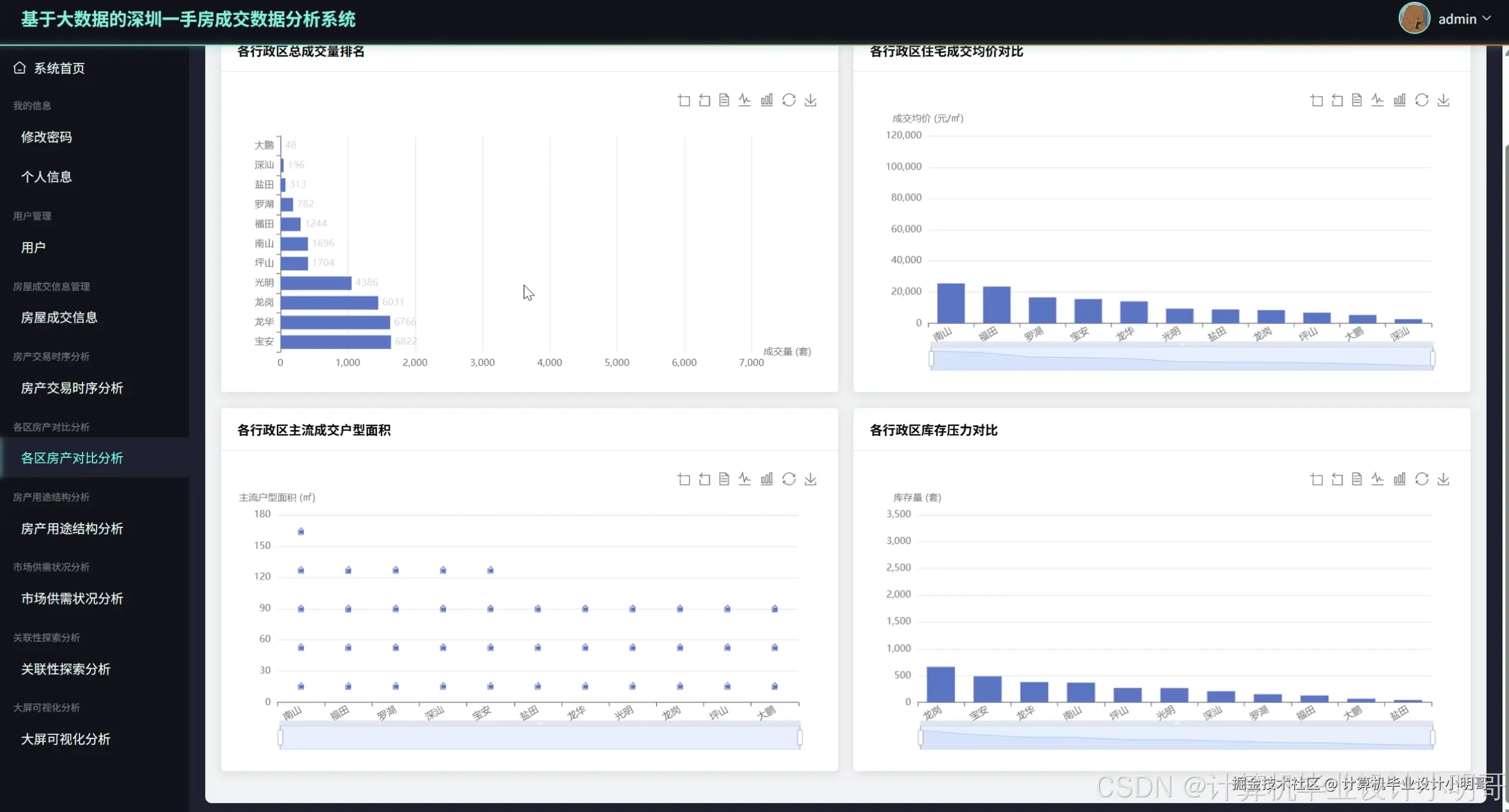Click save-as-image icon in district ranking chart
The width and height of the screenshot is (1509, 812).
pyautogui.click(x=810, y=100)
